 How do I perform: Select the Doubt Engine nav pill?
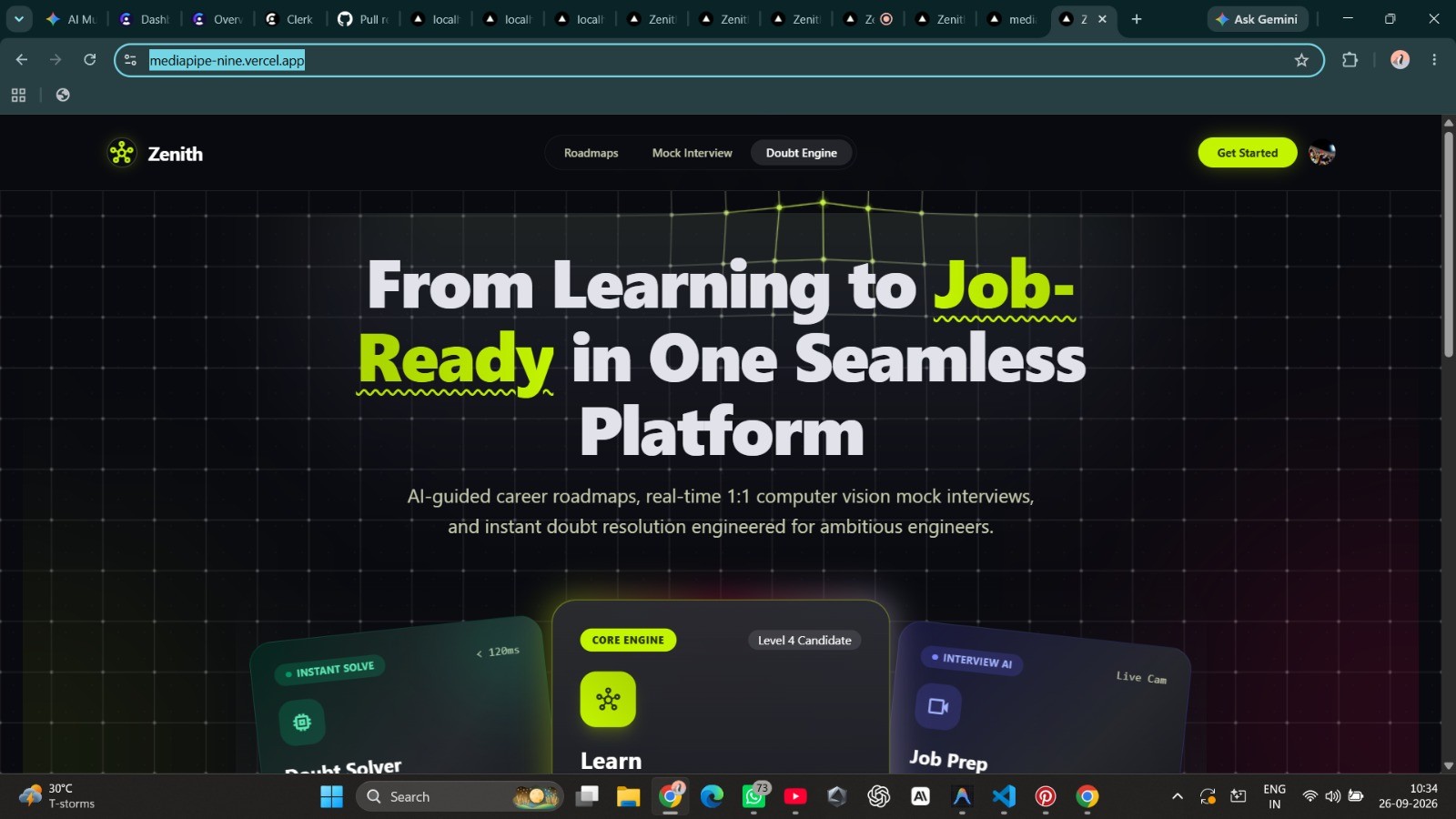(801, 153)
